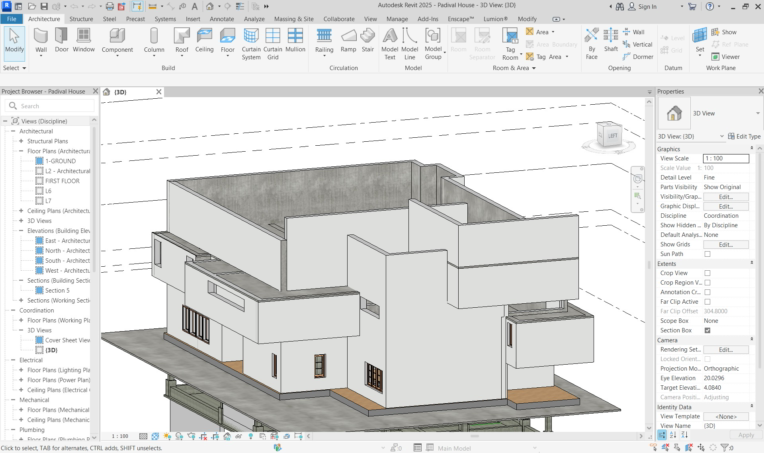Click the Edit Type button
The width and height of the screenshot is (764, 453).
click(x=744, y=136)
